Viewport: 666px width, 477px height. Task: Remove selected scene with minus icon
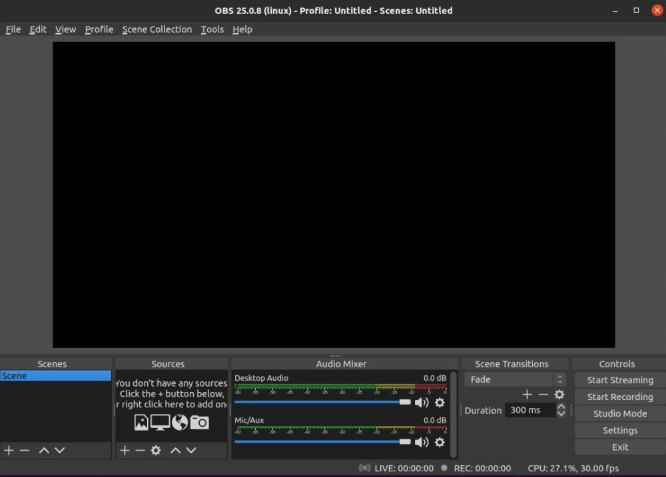pos(25,451)
